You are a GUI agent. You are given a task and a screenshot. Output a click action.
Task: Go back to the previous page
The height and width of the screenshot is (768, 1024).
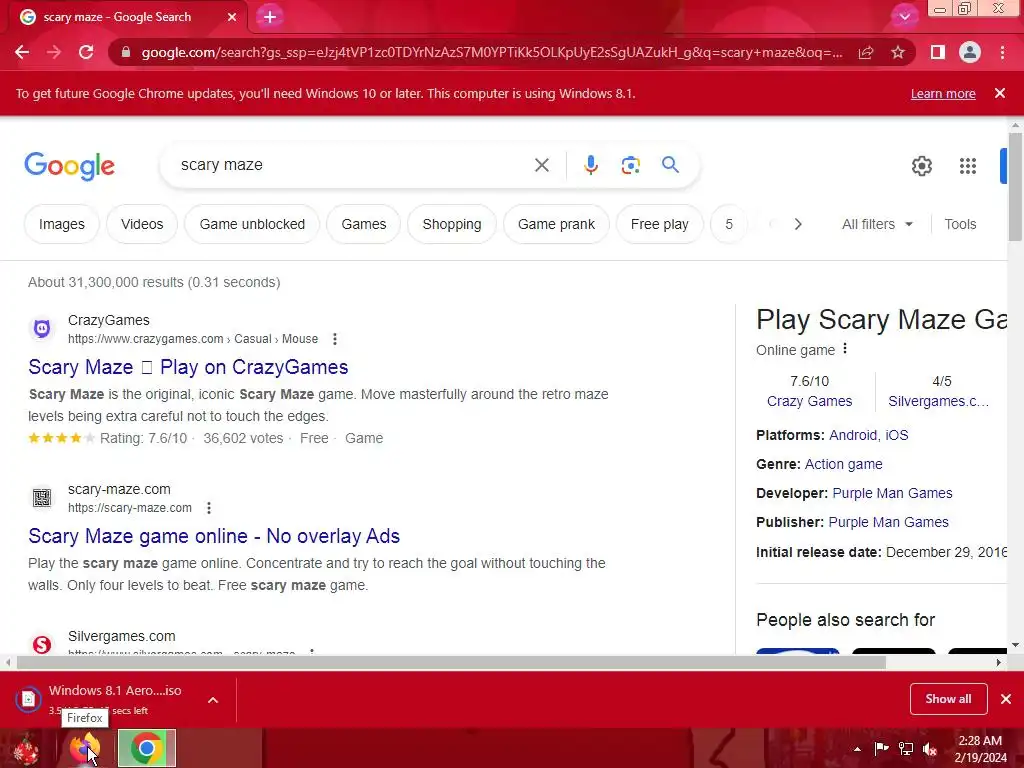pos(22,52)
